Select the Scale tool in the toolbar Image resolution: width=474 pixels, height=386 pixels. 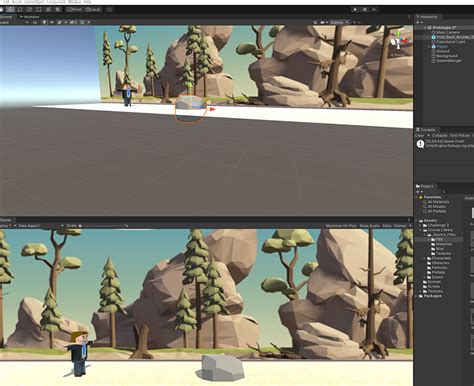pos(29,9)
